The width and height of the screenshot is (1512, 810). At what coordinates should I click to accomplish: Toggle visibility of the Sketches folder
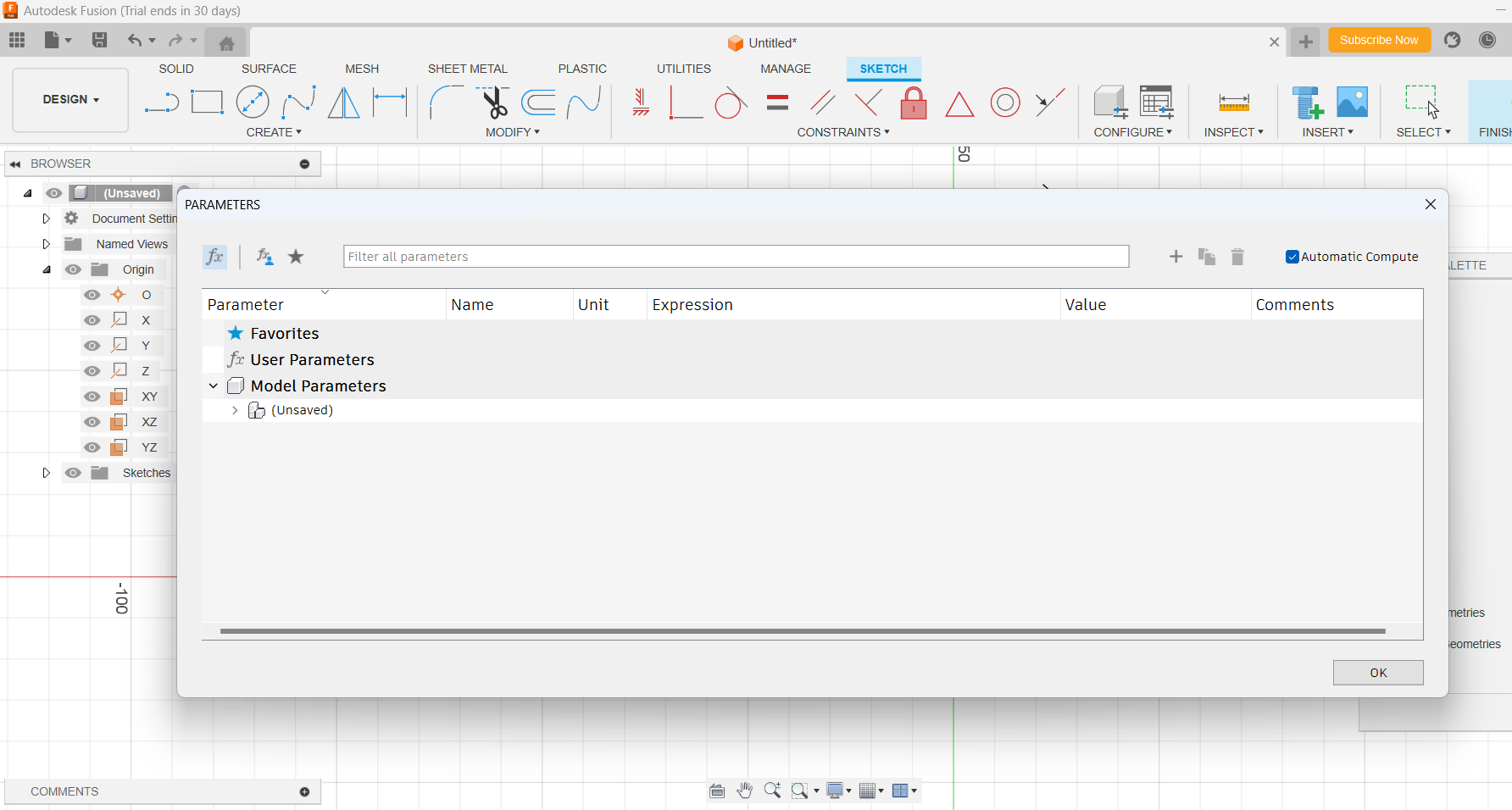[74, 473]
